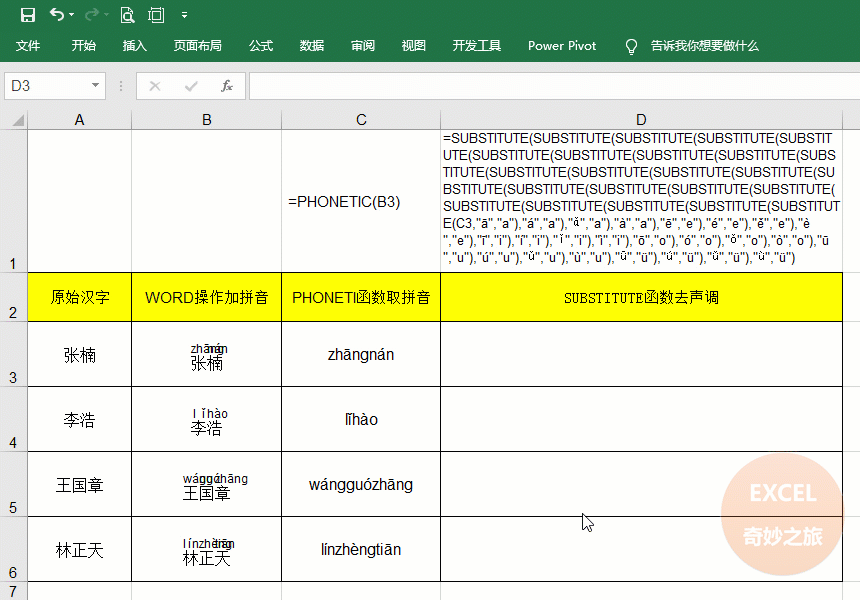The width and height of the screenshot is (860, 600).
Task: Click cell A5 with 王国章
Action: point(80,484)
